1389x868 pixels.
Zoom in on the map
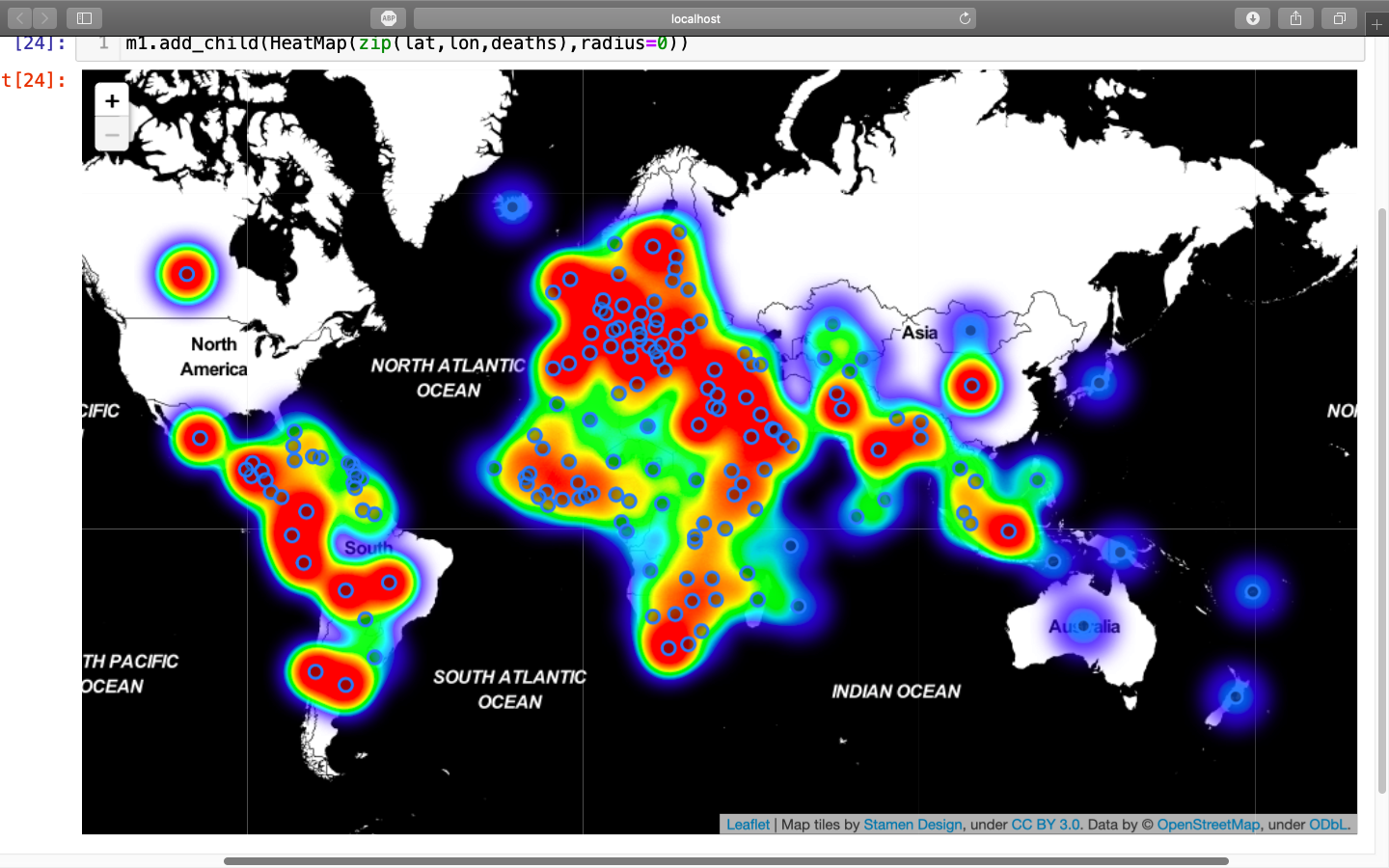112,100
